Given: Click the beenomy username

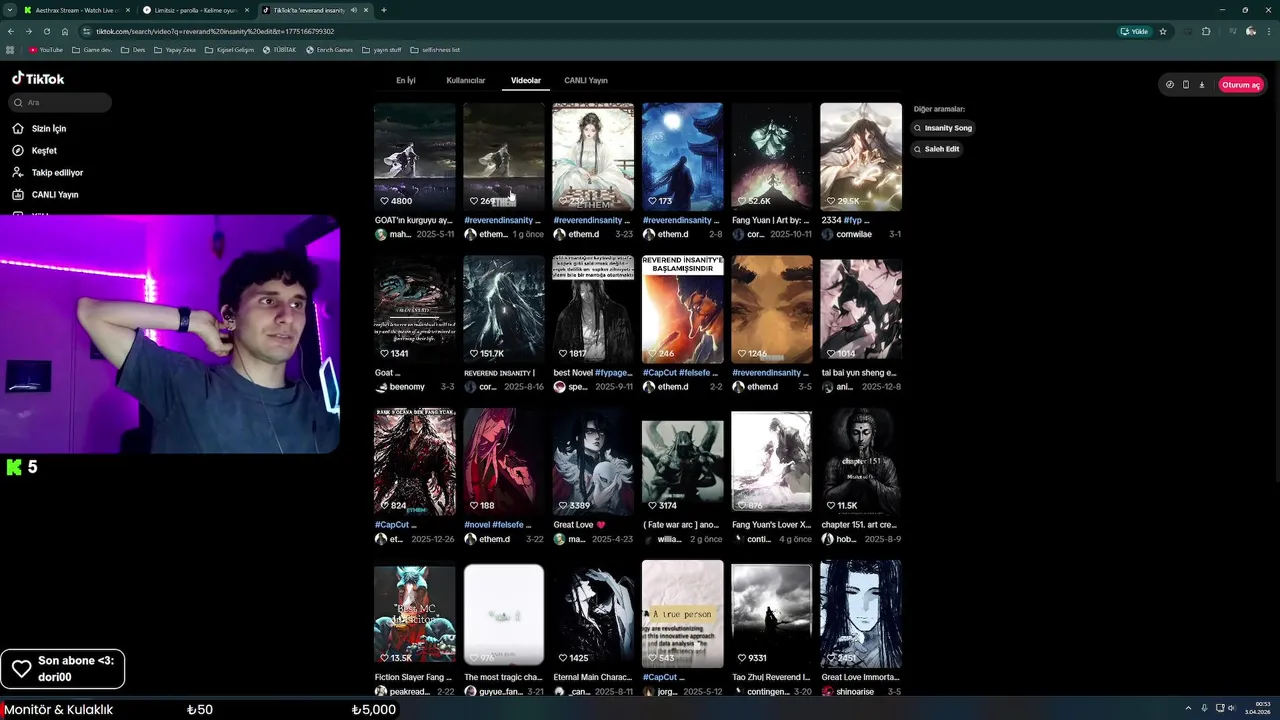Looking at the screenshot, I should (x=407, y=387).
